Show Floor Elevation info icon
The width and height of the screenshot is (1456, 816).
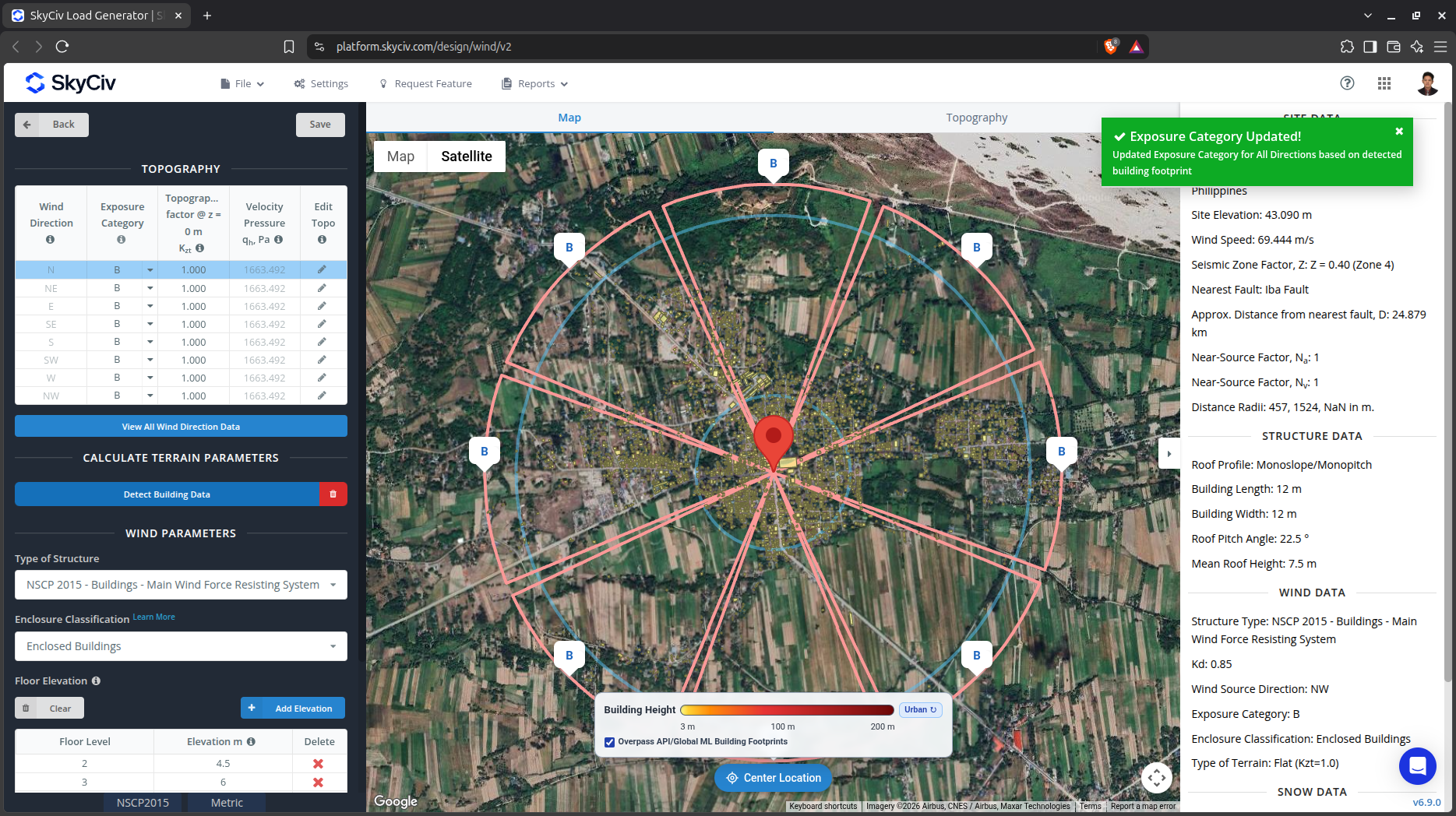click(96, 681)
